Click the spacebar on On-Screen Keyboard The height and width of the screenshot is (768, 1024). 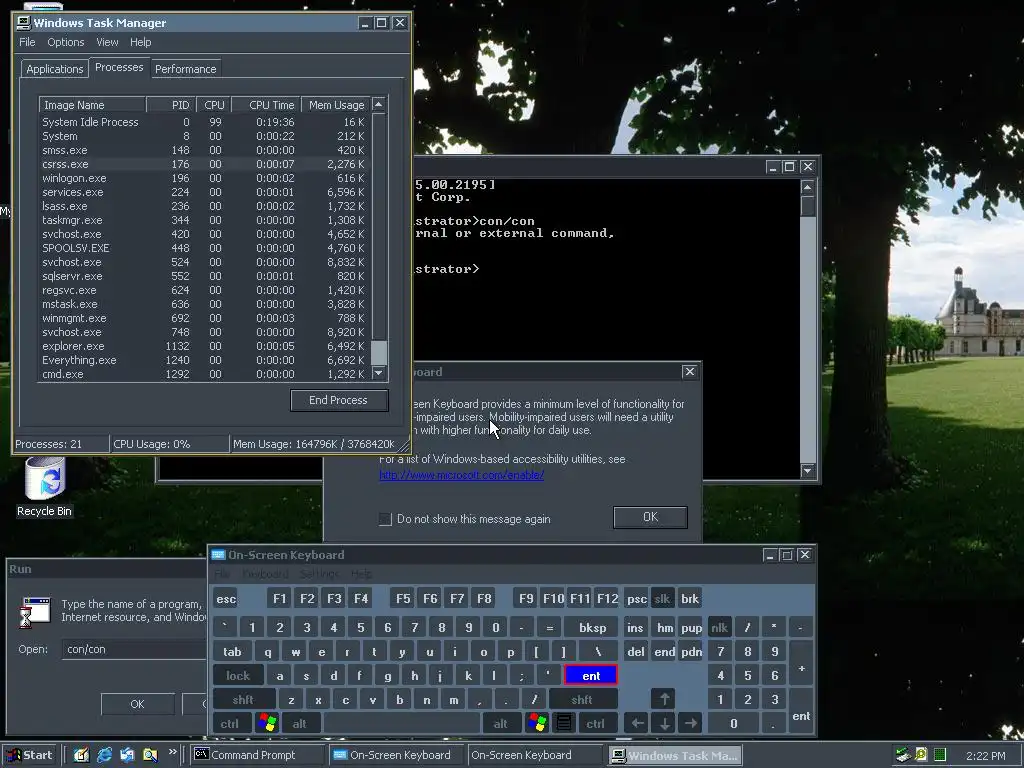pos(402,723)
